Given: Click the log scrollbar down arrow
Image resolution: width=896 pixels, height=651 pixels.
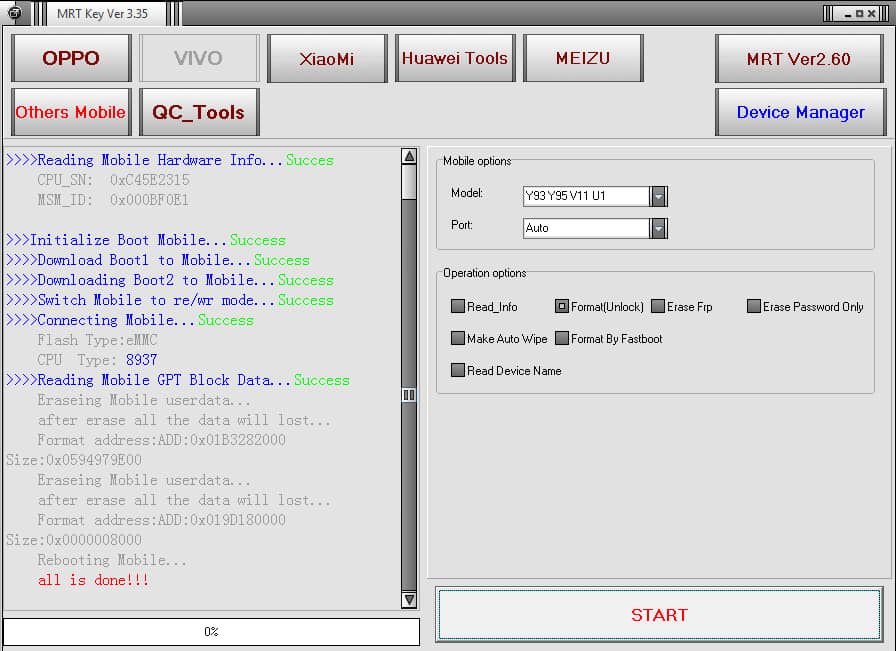Looking at the screenshot, I should click(409, 600).
